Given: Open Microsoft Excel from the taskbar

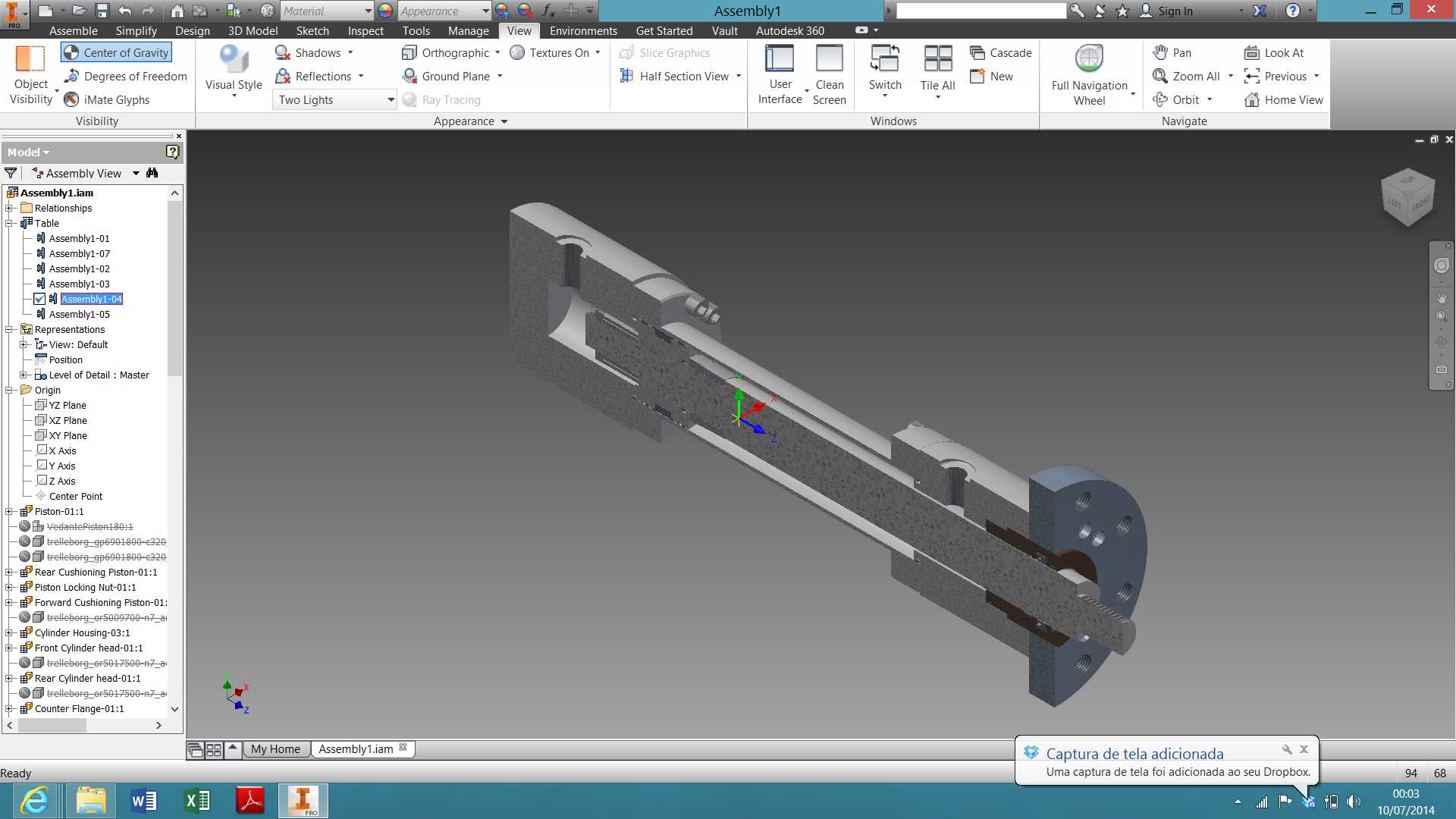Looking at the screenshot, I should point(197,801).
